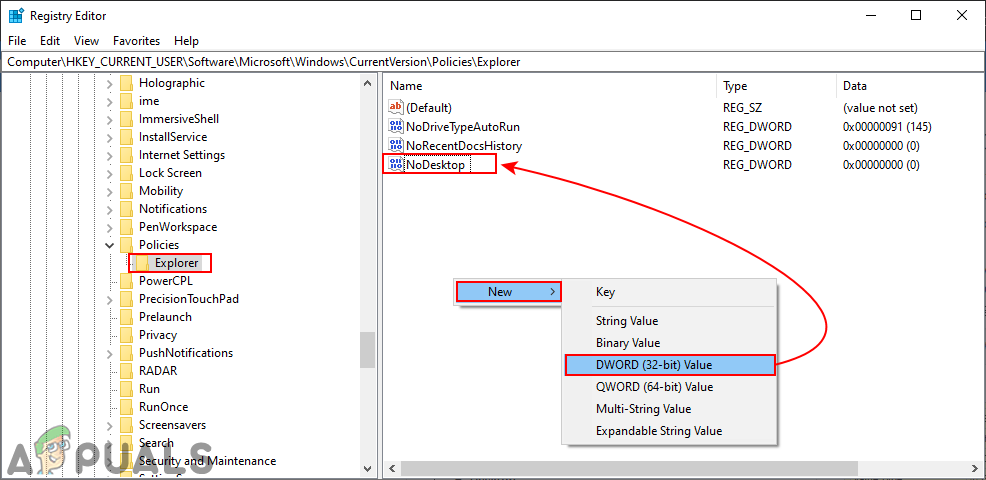
Task: Click the ime folder icon
Action: (127, 101)
